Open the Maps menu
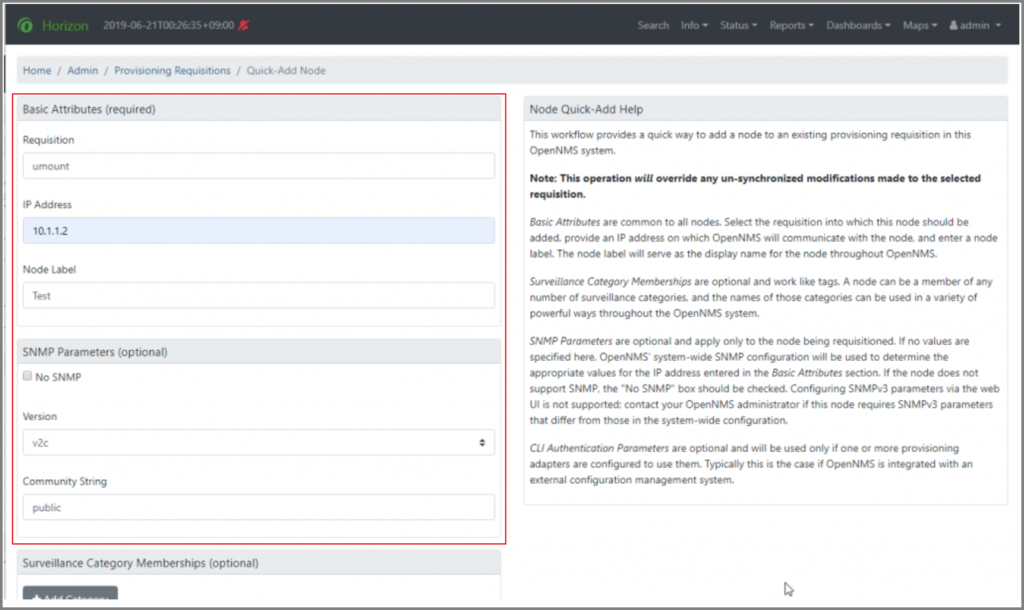 tap(920, 25)
